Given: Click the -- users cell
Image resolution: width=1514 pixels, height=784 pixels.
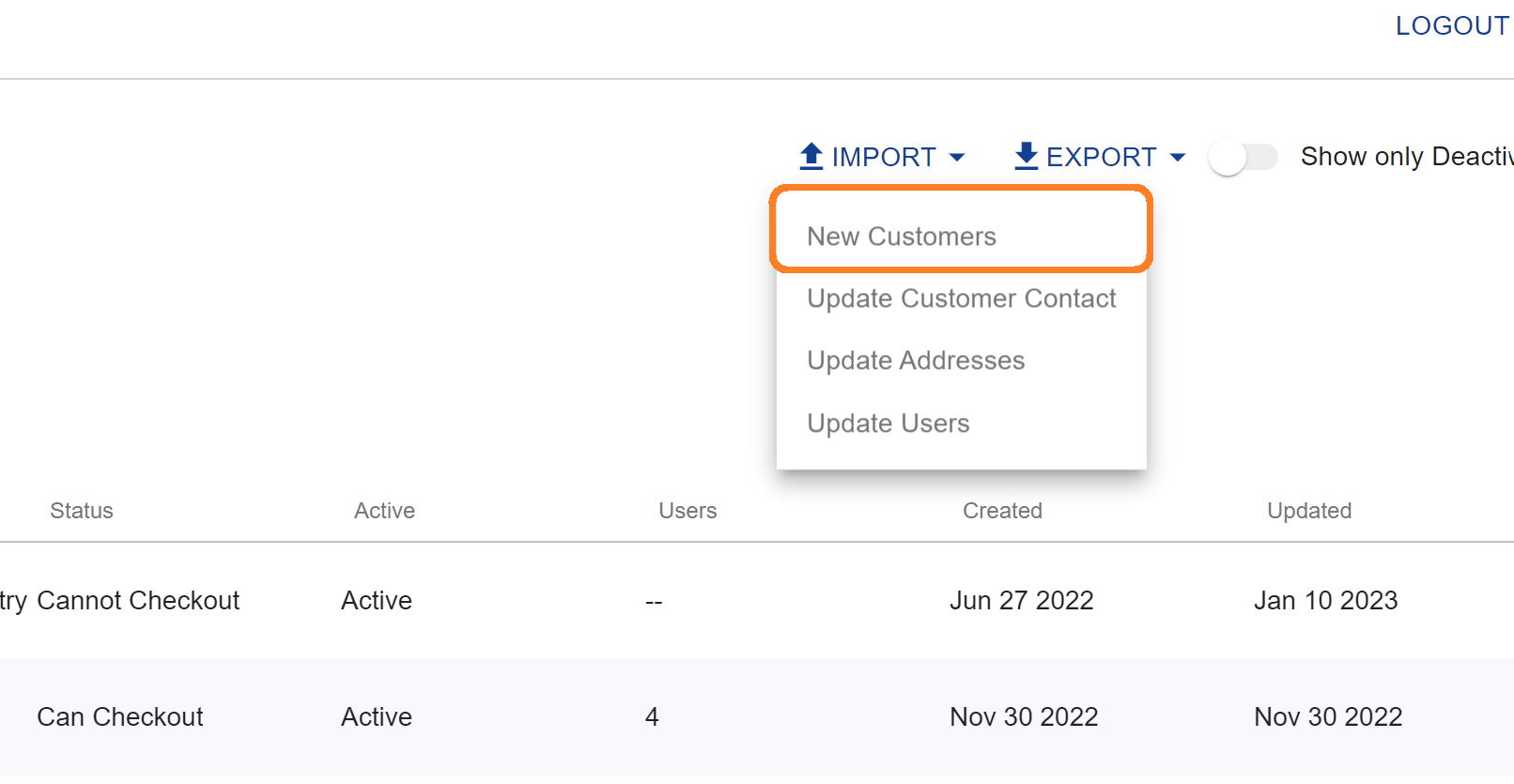Looking at the screenshot, I should (654, 602).
